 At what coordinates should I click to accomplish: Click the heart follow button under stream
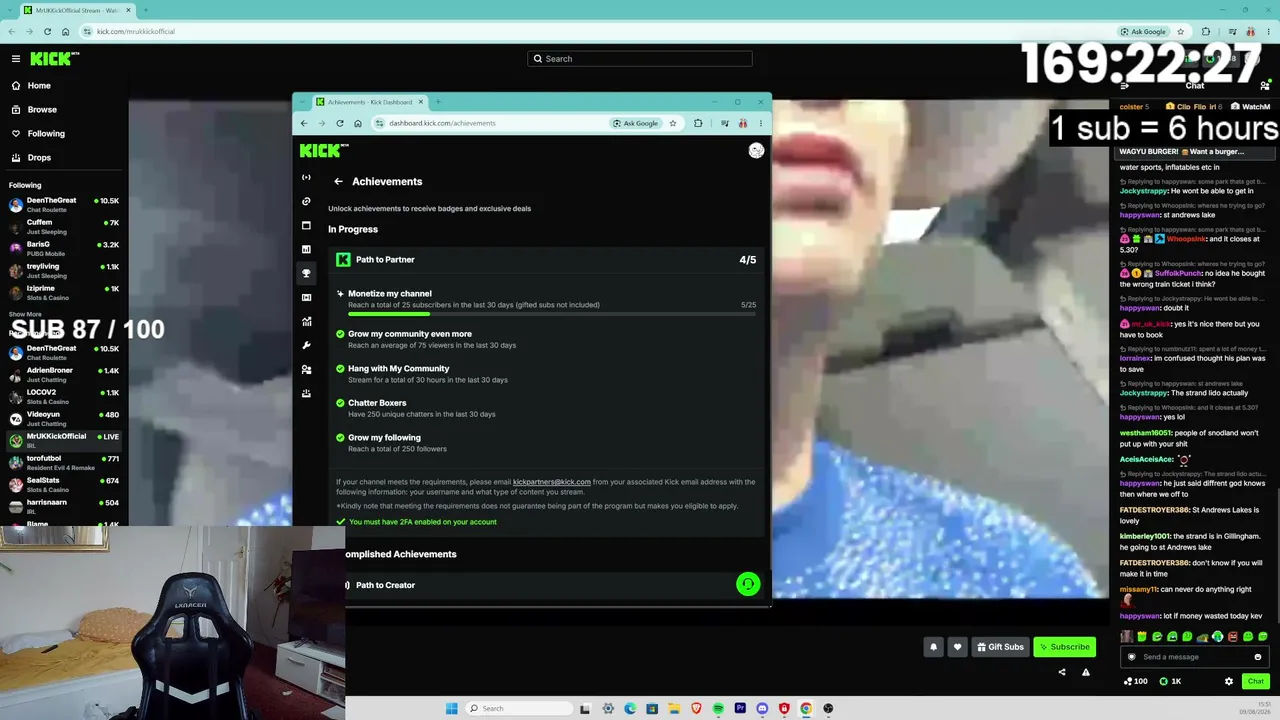coord(957,647)
